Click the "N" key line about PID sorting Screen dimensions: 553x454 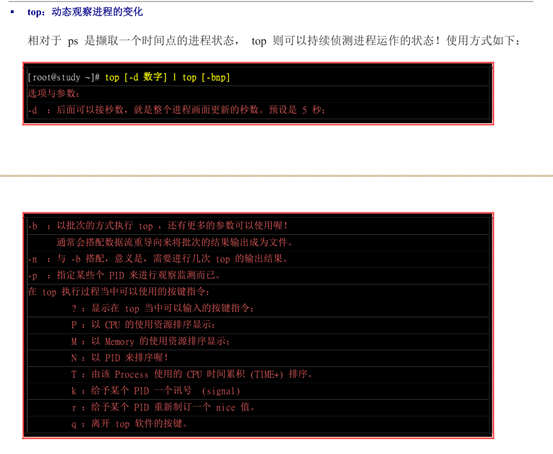click(x=120, y=358)
